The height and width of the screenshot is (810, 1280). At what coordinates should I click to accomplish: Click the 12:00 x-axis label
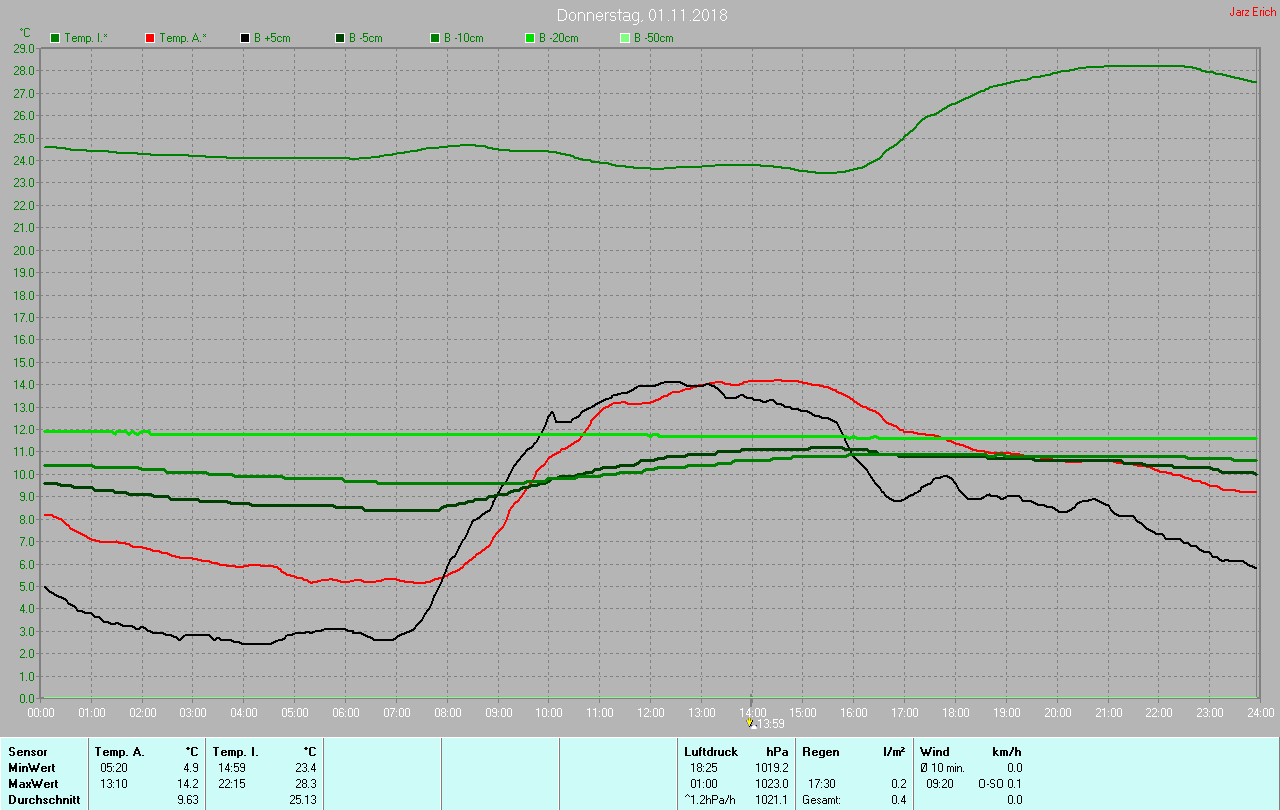click(651, 712)
